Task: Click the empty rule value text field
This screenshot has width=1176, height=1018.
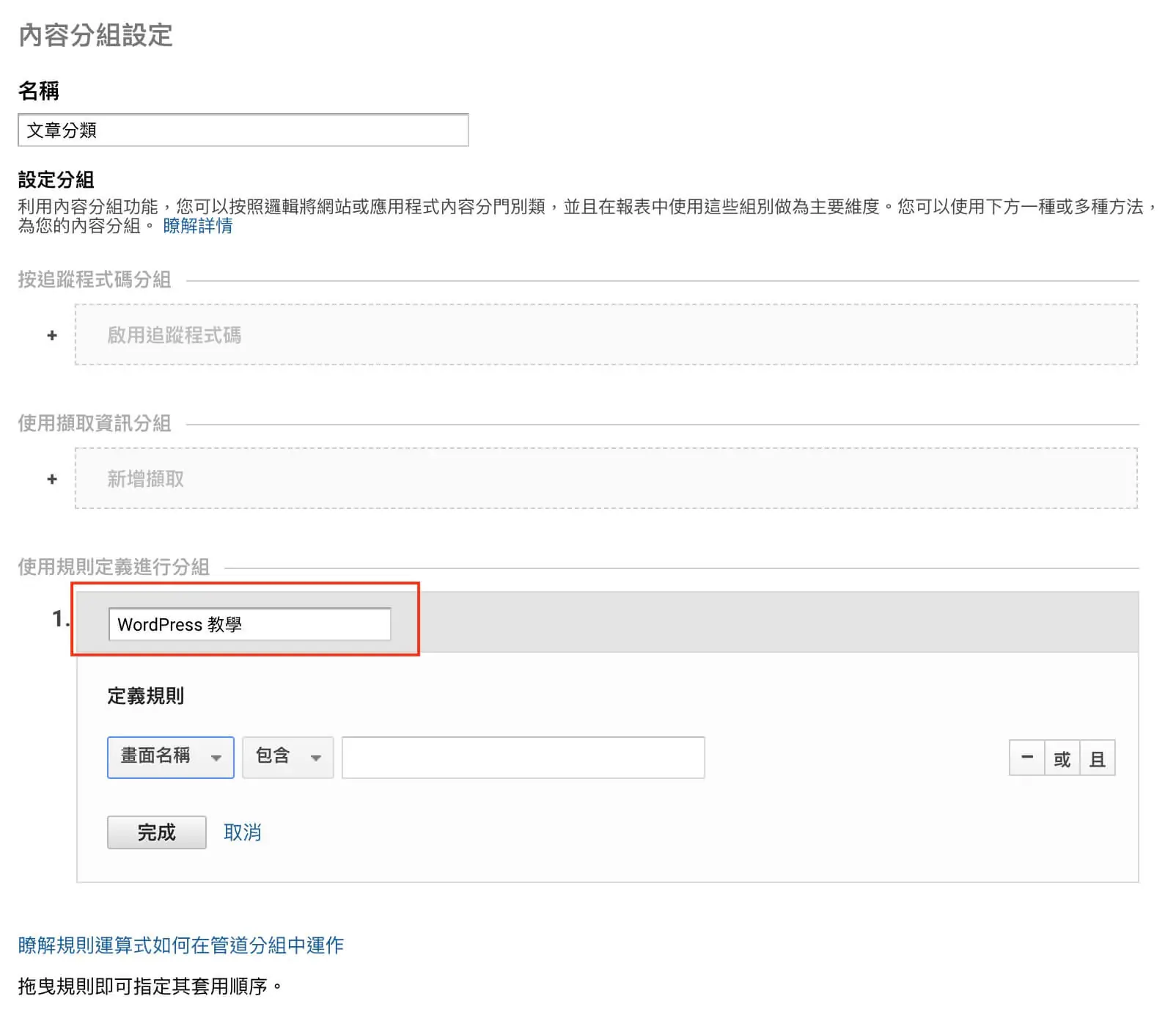Action: tap(523, 757)
